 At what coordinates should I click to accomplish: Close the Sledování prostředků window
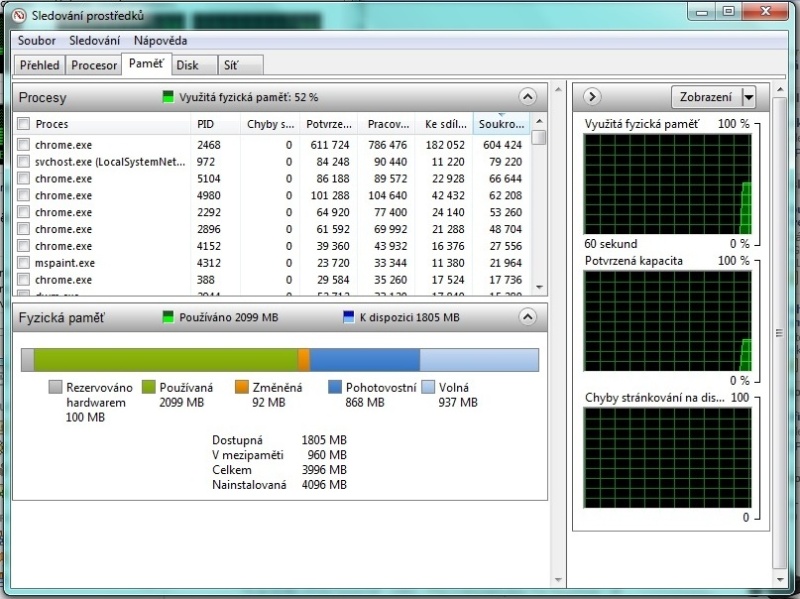(765, 11)
